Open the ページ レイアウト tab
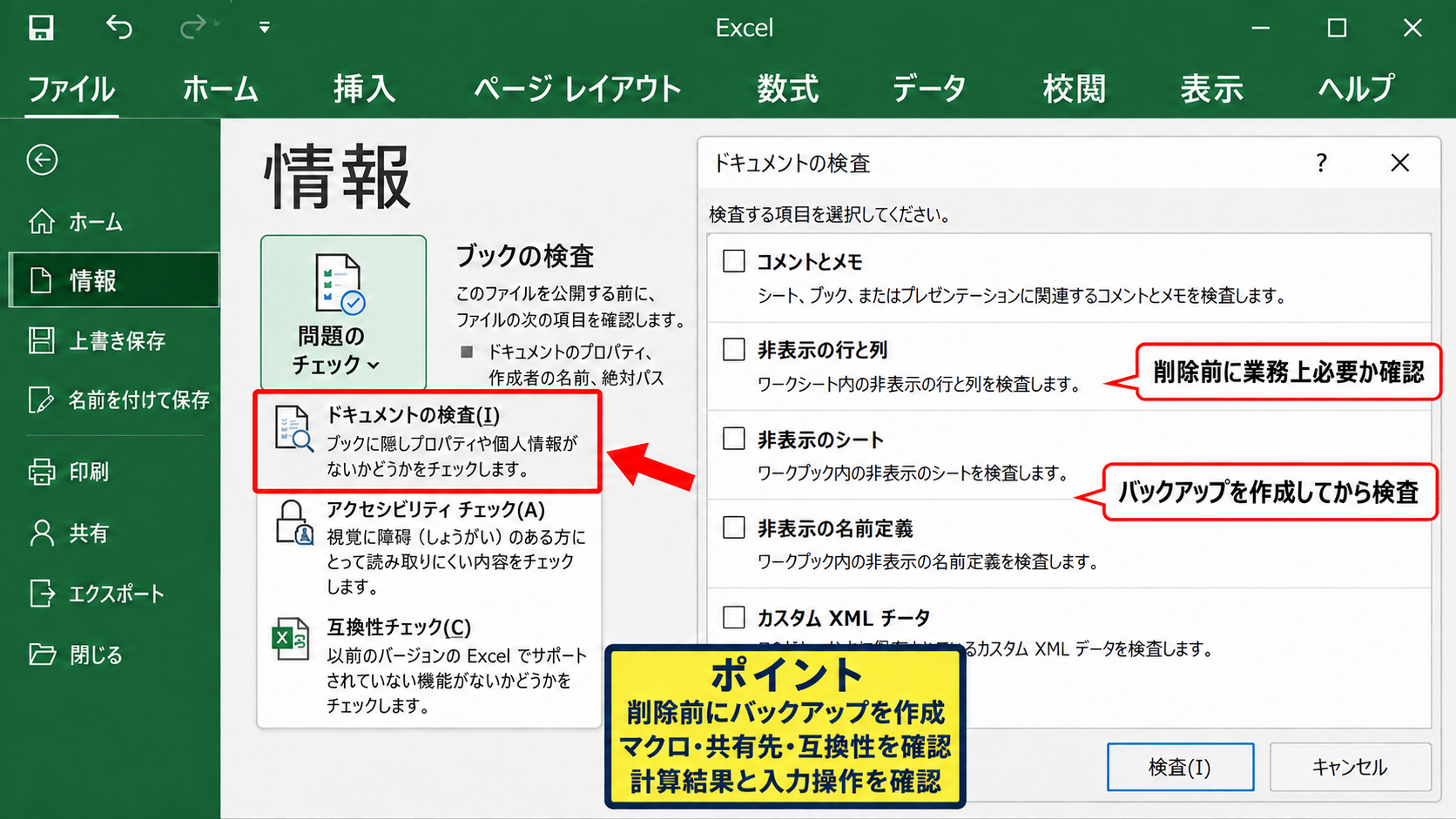Image resolution: width=1456 pixels, height=819 pixels. [577, 89]
